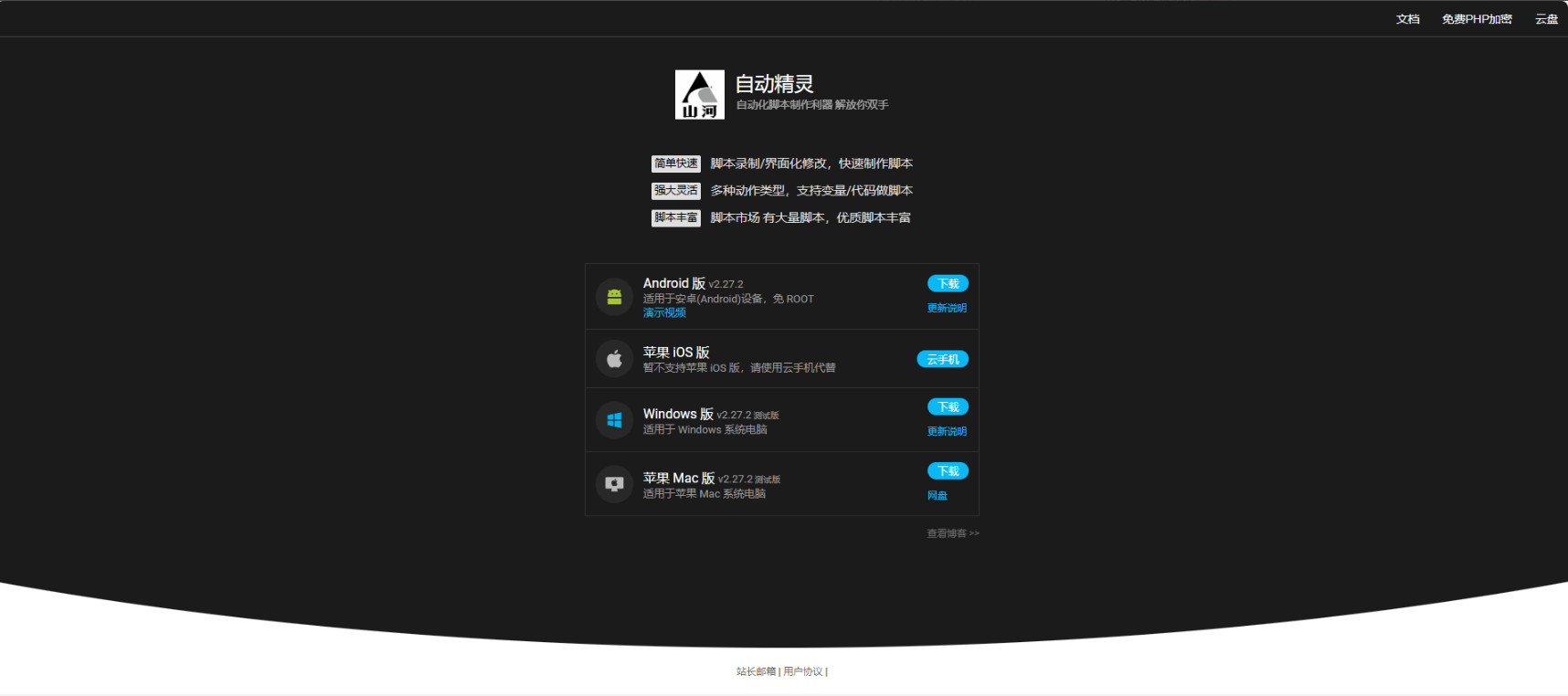Viewport: 1568px width, 696px height.
Task: Click the Mac monitor icon
Action: click(614, 484)
